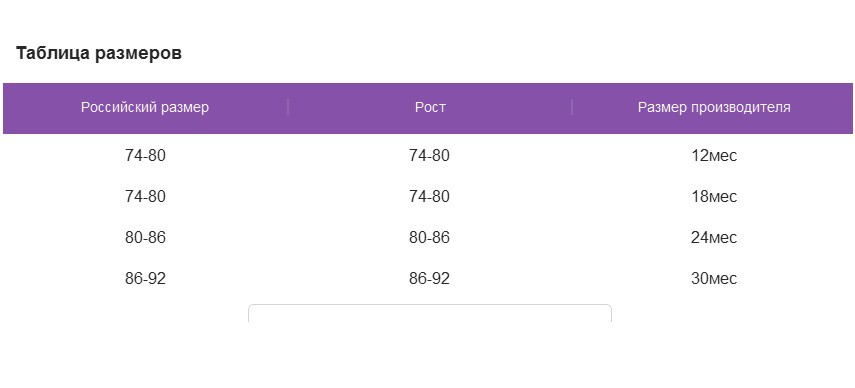Click the 12мес manufacturer size cell
This screenshot has height=388, width=855.
pyautogui.click(x=714, y=156)
